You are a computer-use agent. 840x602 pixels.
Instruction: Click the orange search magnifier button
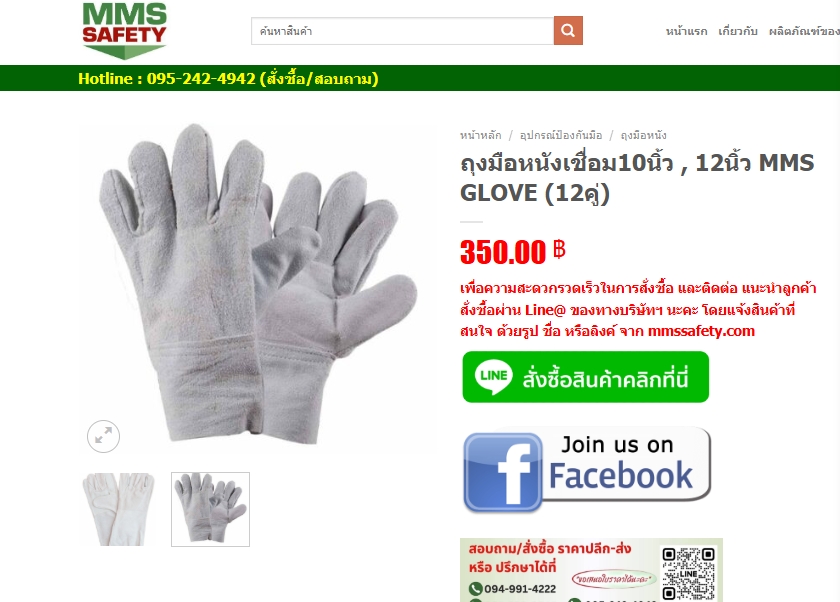568,31
